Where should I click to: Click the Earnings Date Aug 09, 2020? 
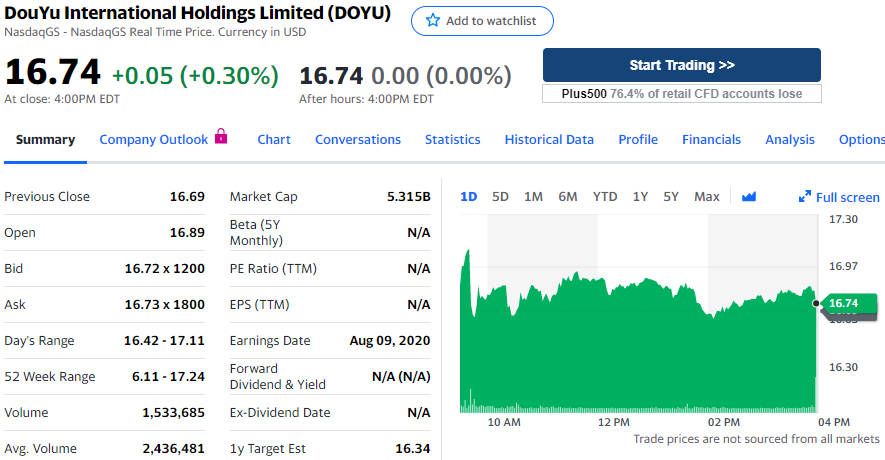[389, 341]
